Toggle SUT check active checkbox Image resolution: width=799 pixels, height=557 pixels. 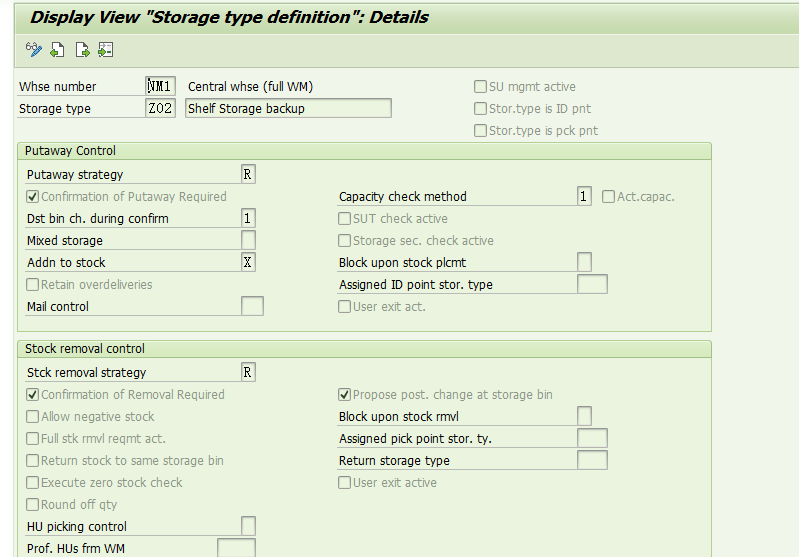344,219
